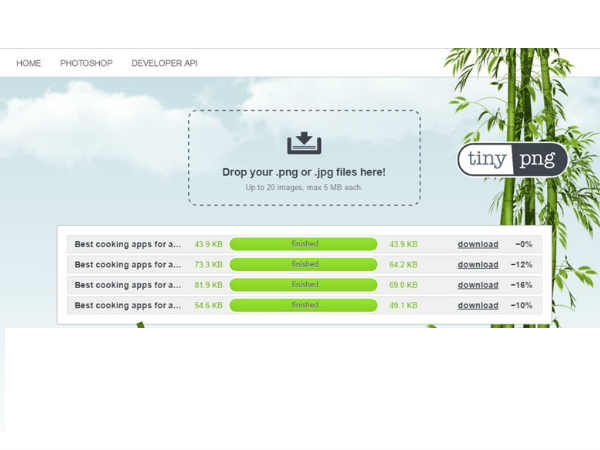
Task: Click the 49.1 KB compressed size value
Action: 403,305
